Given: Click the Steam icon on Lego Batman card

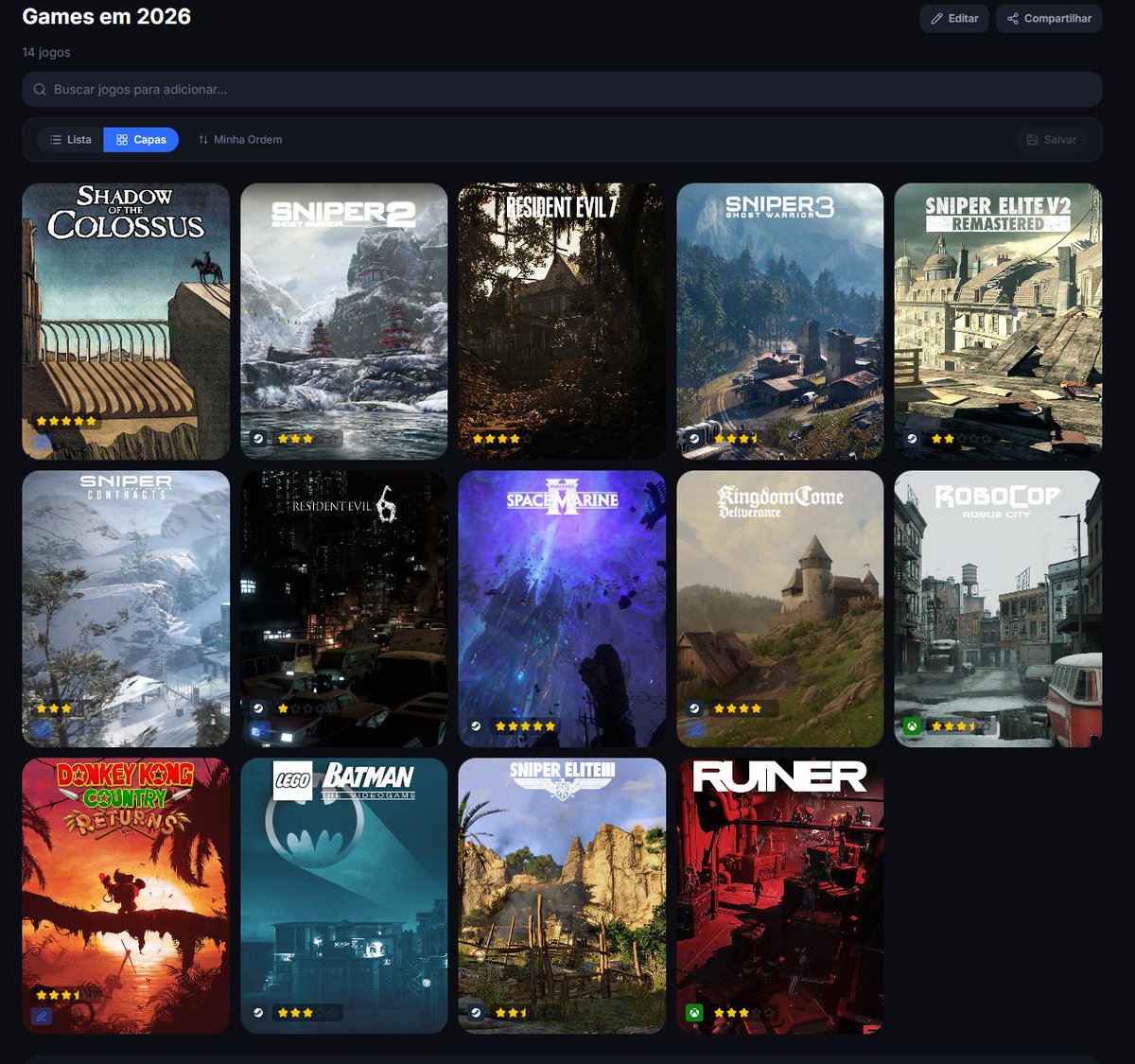Looking at the screenshot, I should pos(258,1013).
